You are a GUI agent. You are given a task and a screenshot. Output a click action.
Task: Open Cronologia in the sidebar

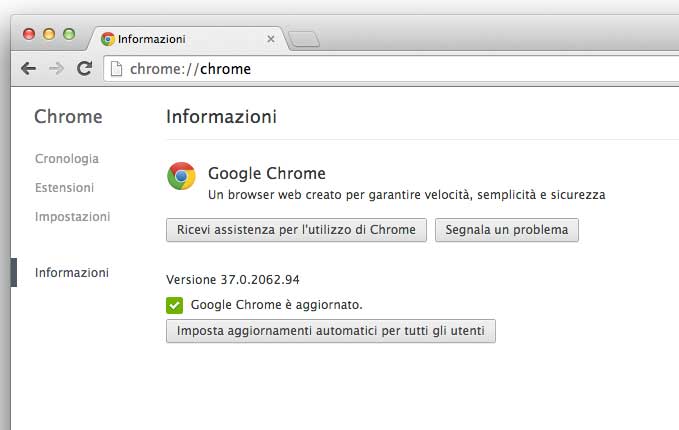point(66,158)
